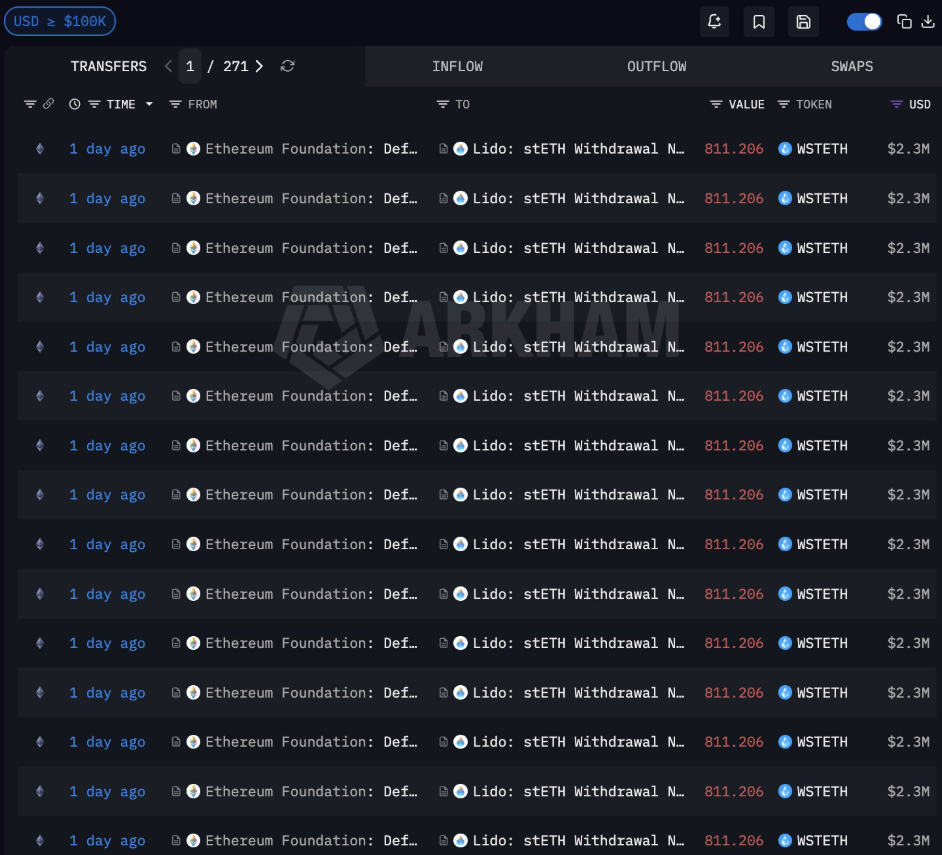
Task: Switch to the INFLOW tab
Action: (457, 66)
